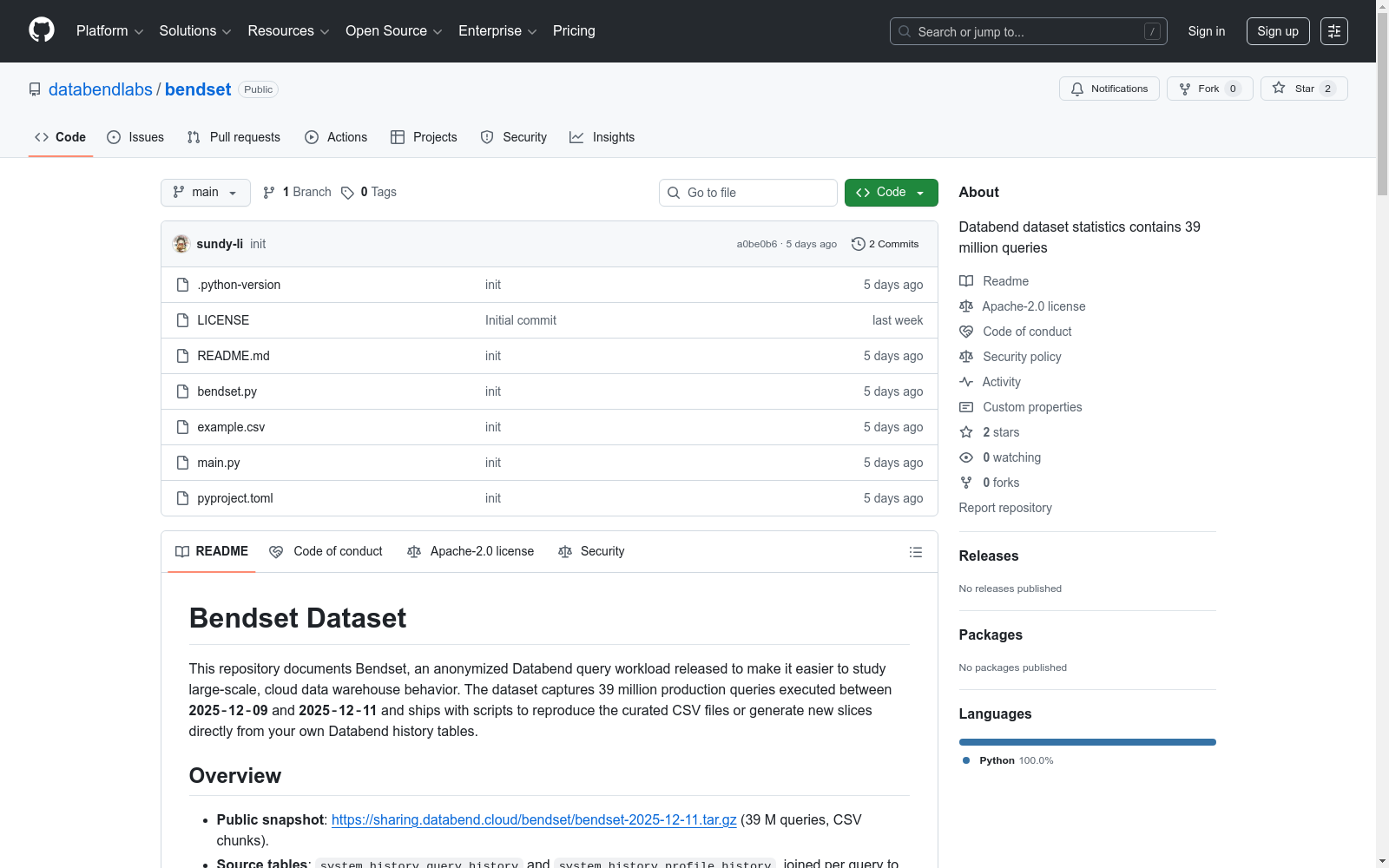Open the bendset.py file

(x=227, y=391)
